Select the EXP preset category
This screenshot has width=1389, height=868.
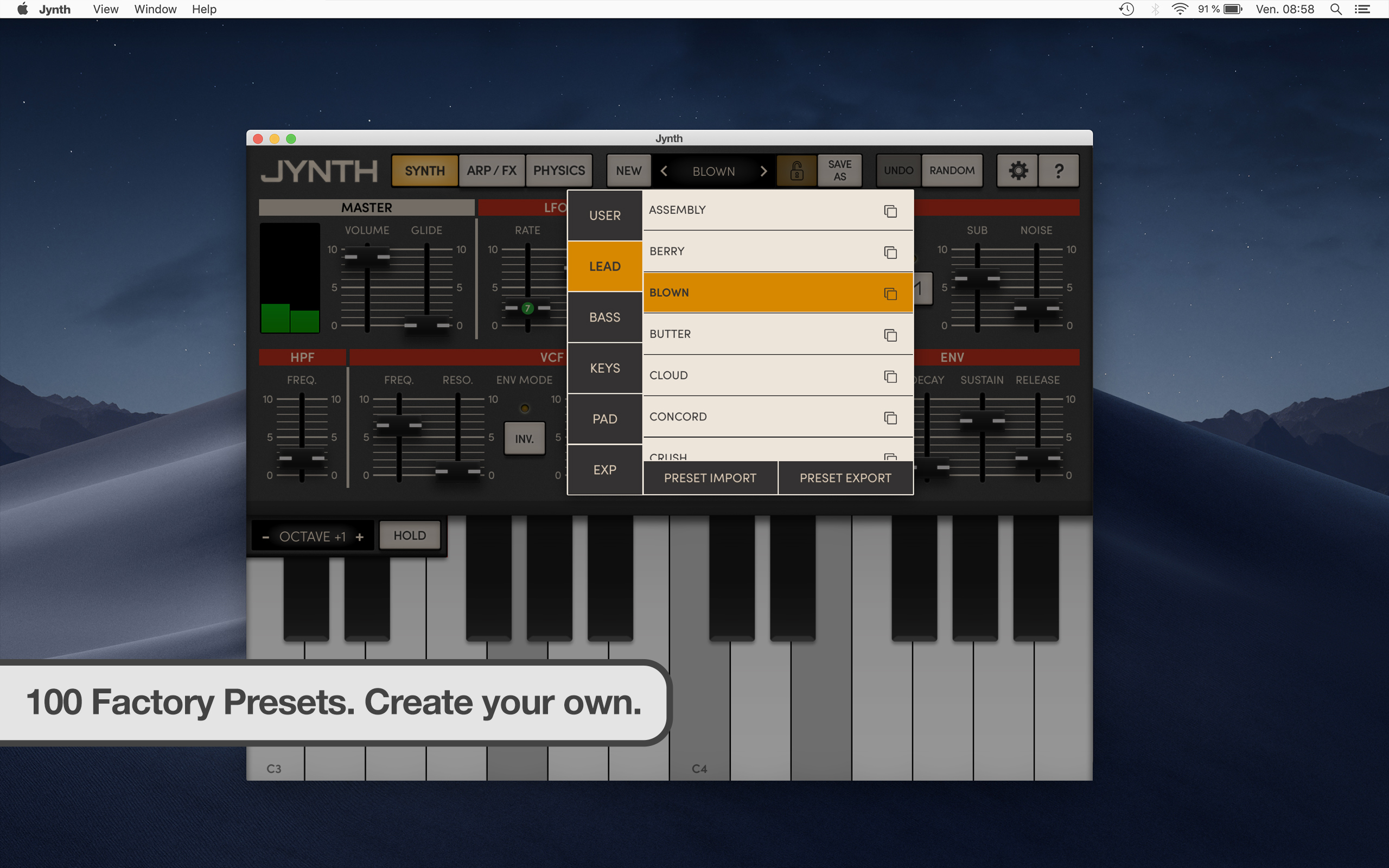pyautogui.click(x=604, y=470)
